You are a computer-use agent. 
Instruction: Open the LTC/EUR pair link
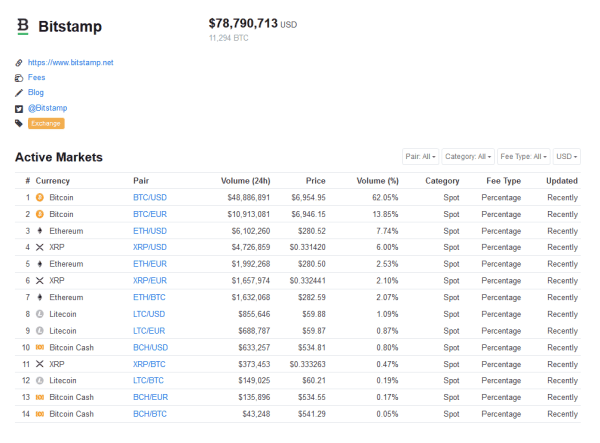pyautogui.click(x=149, y=331)
